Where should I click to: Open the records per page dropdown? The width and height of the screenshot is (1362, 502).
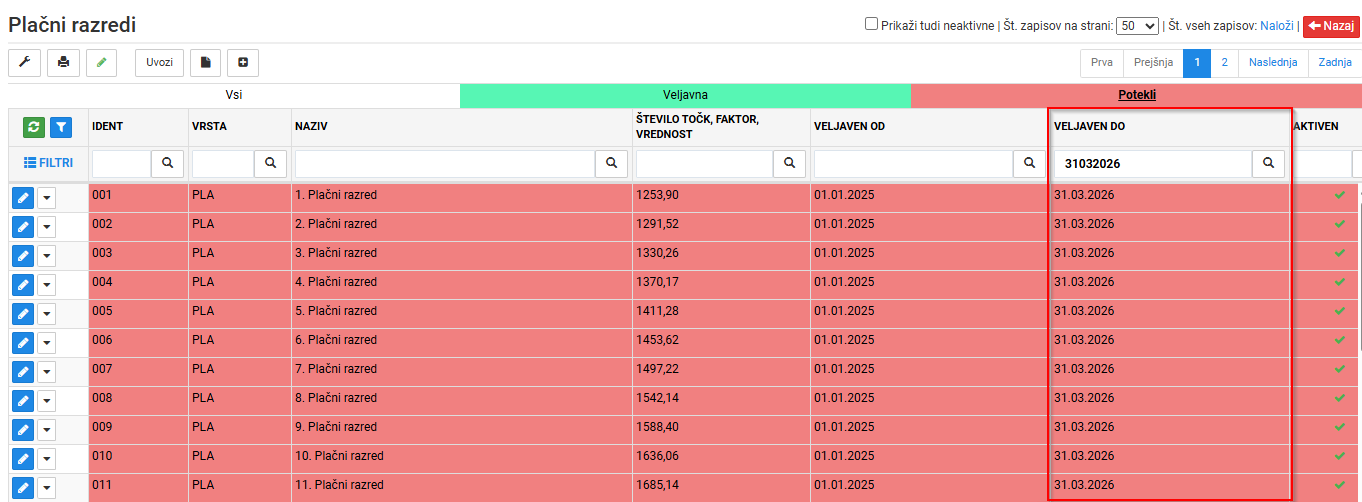[1137, 25]
